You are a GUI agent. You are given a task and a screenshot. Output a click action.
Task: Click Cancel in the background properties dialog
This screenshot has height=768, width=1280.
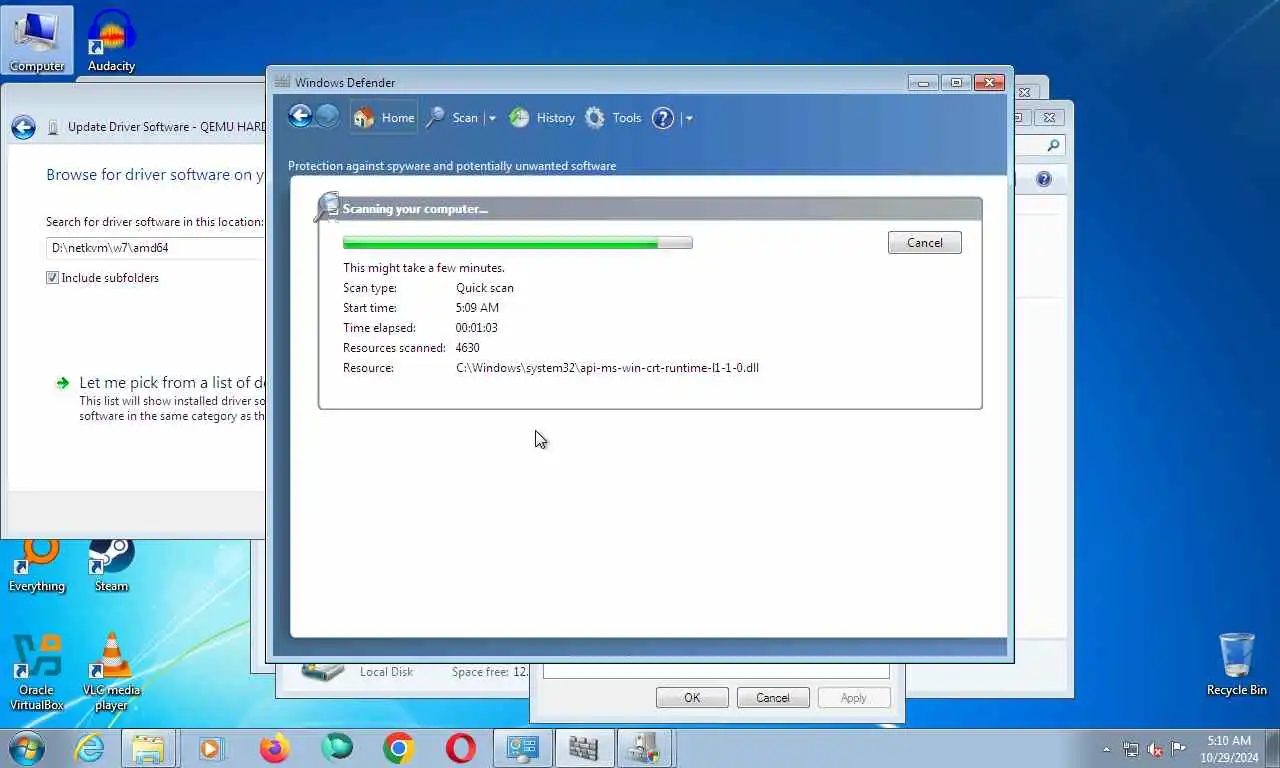coord(772,698)
